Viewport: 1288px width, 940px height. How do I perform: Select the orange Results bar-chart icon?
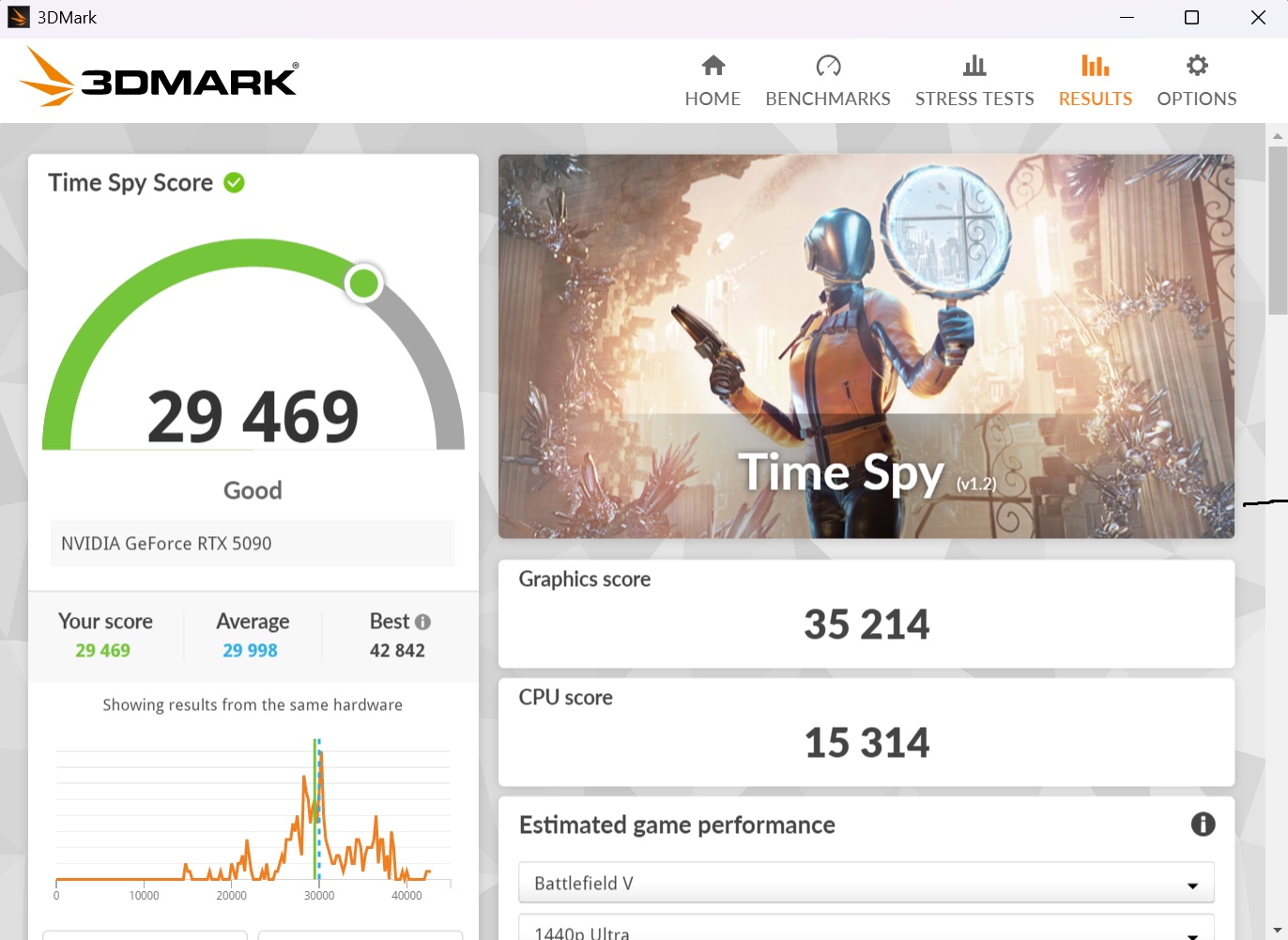[x=1095, y=65]
